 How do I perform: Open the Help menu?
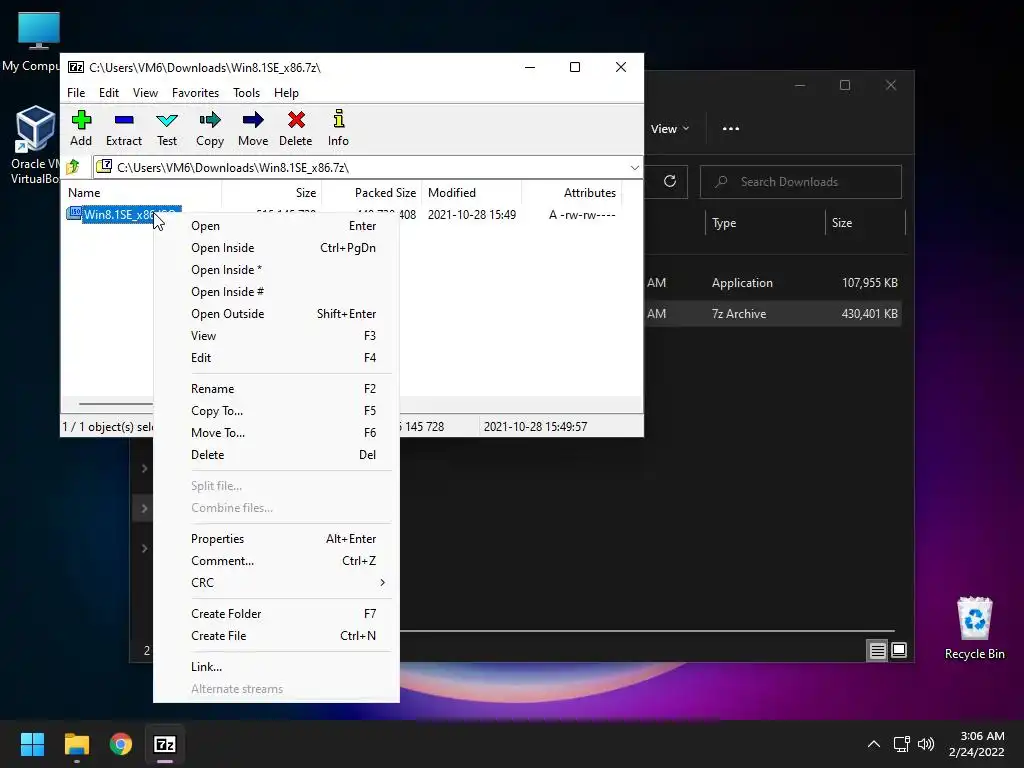click(286, 93)
